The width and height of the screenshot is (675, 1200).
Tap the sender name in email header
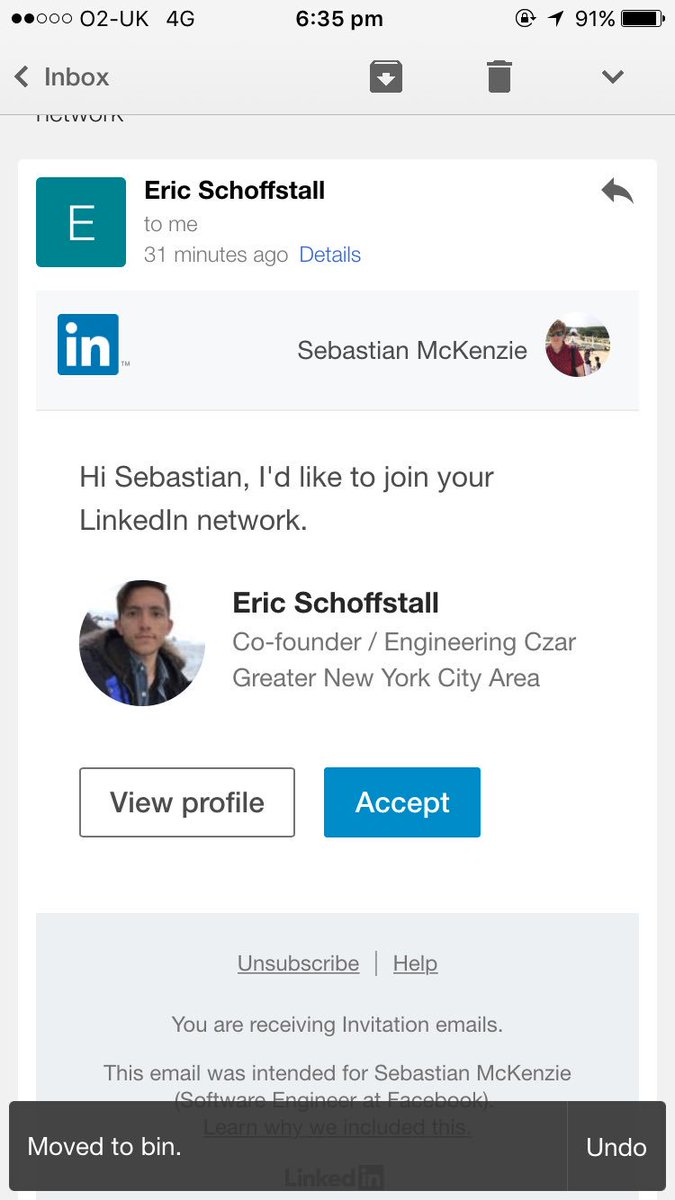click(235, 190)
